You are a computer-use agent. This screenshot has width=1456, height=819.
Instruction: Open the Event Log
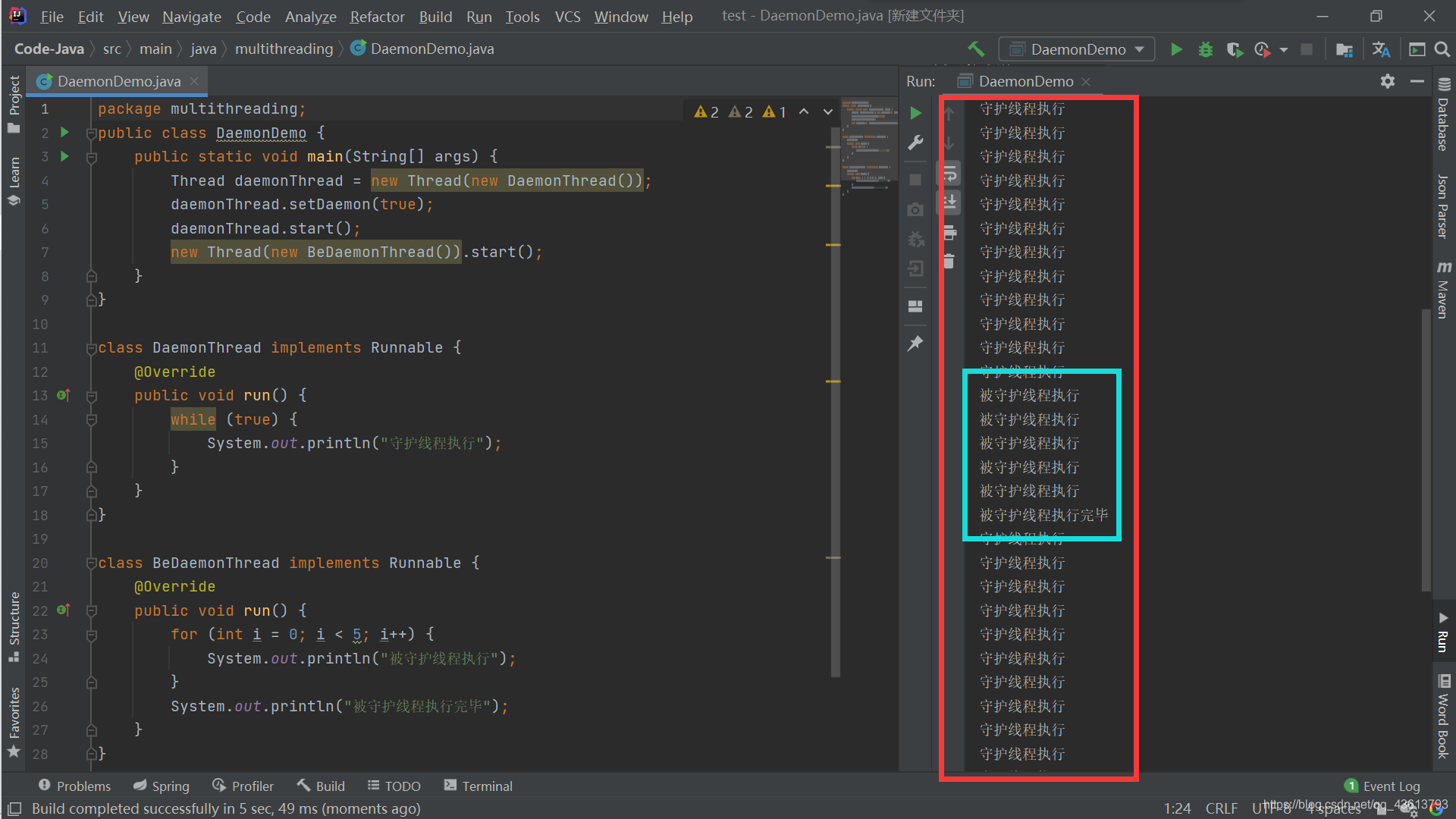pyautogui.click(x=1382, y=786)
